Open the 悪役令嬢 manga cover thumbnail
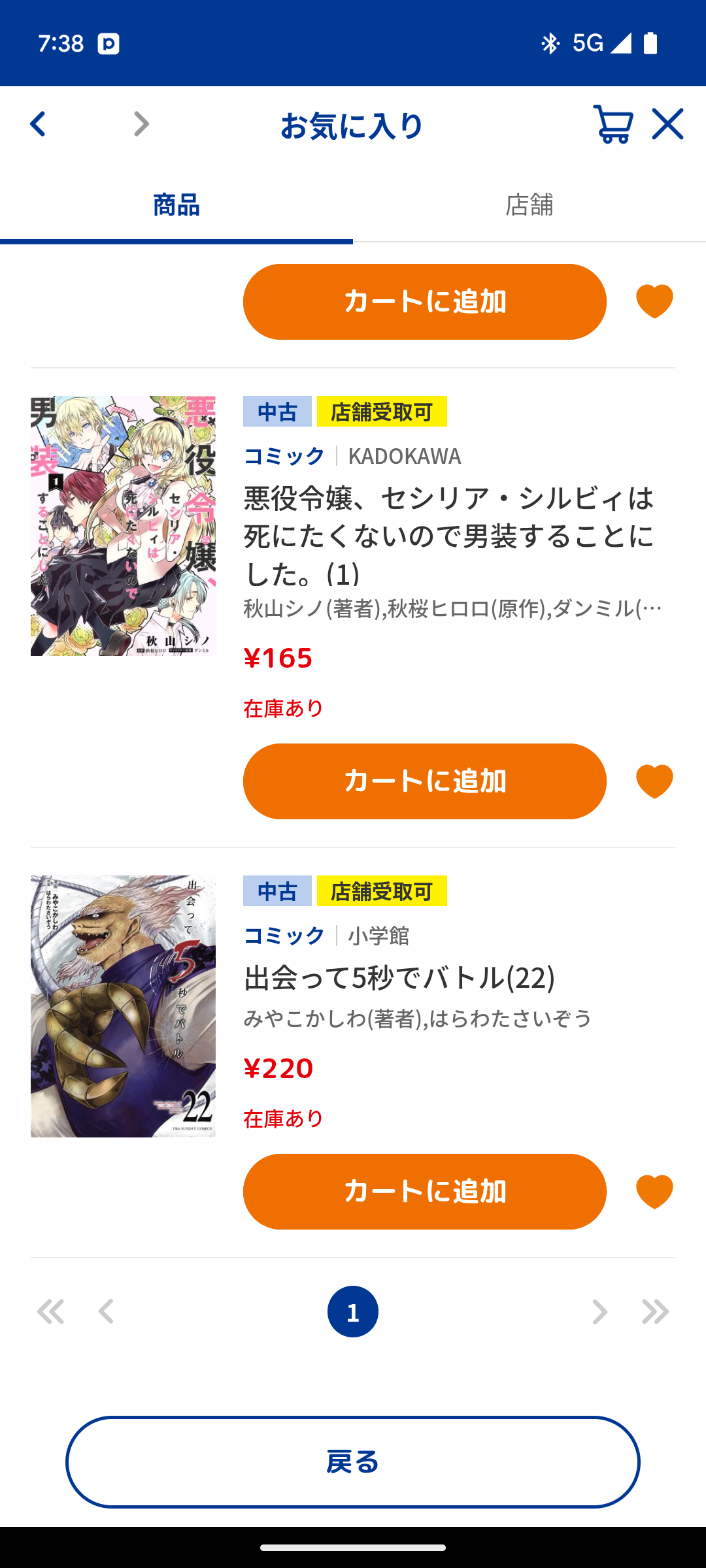Image resolution: width=706 pixels, height=1568 pixels. (x=123, y=526)
